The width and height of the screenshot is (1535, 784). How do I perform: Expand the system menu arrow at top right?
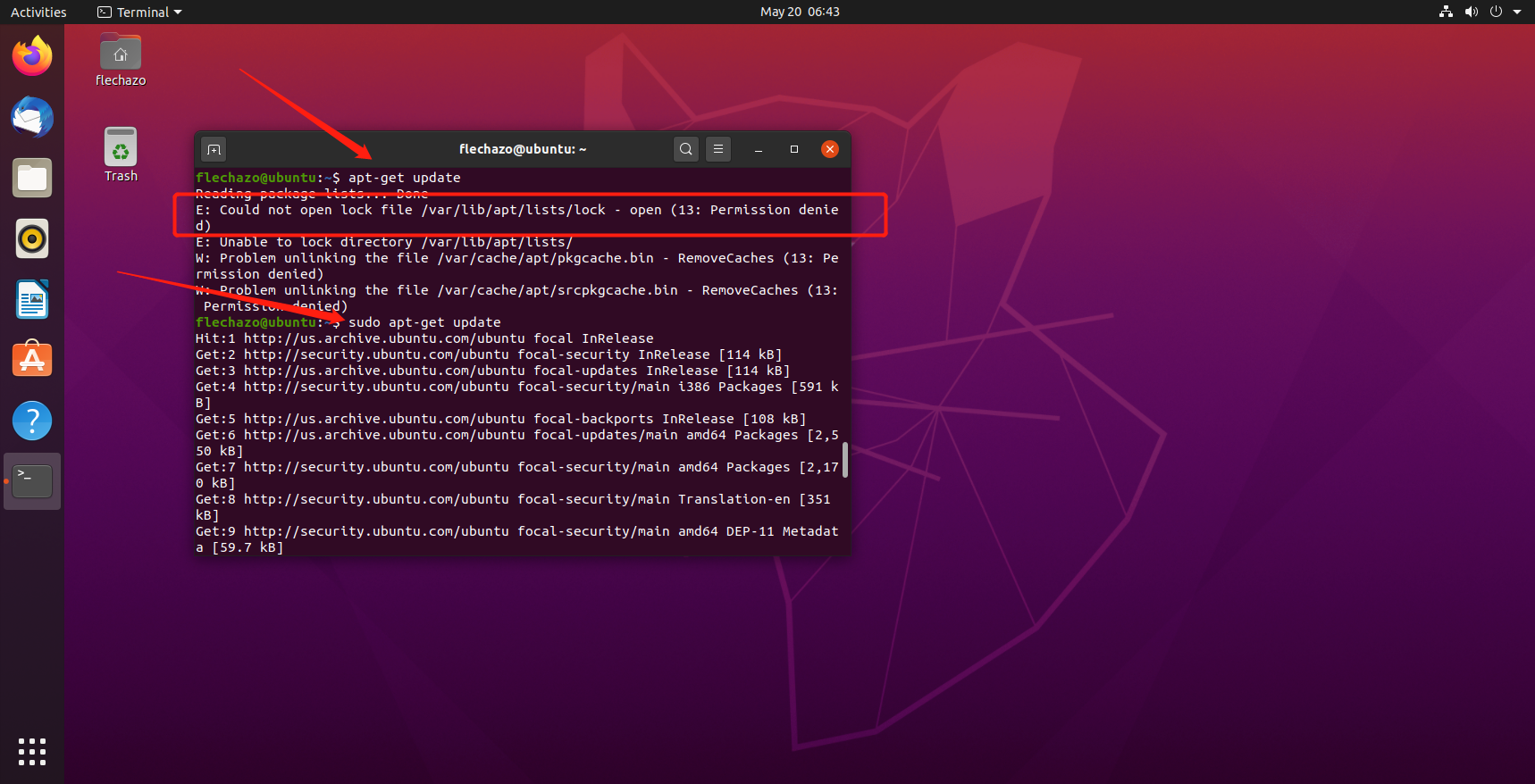click(x=1517, y=12)
